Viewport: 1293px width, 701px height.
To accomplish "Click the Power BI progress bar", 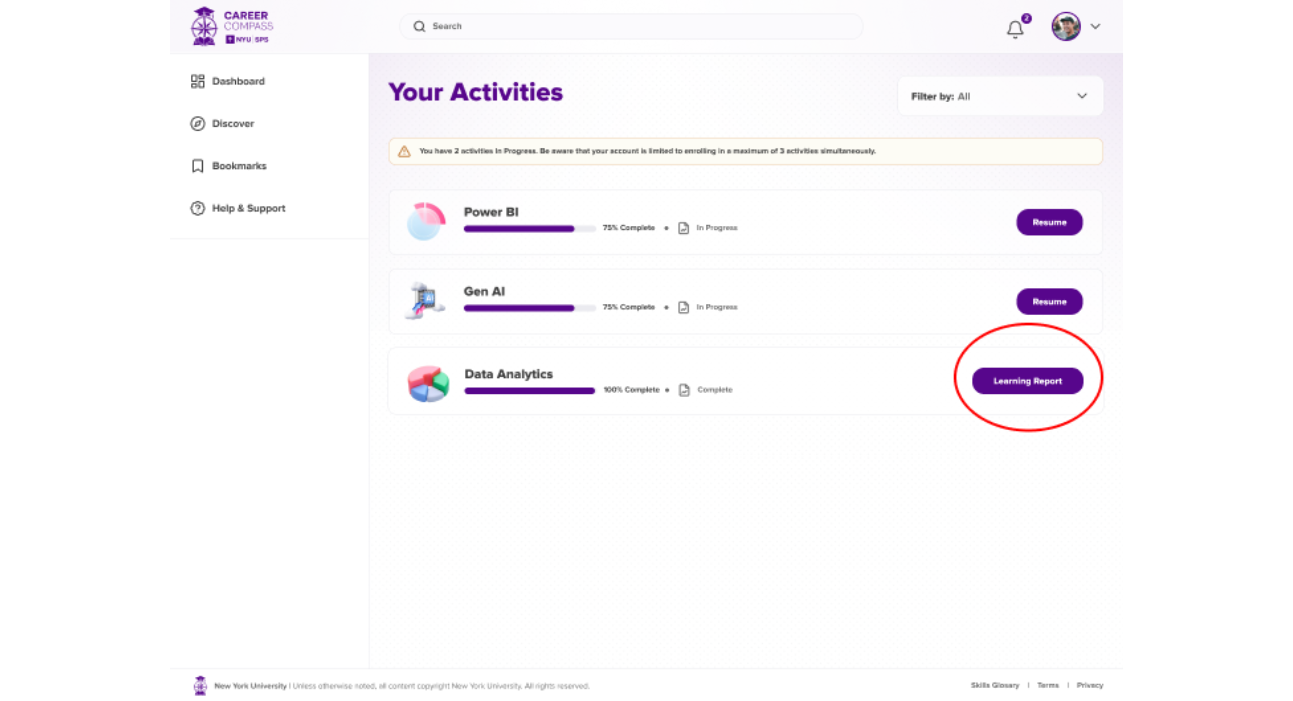I will [529, 229].
